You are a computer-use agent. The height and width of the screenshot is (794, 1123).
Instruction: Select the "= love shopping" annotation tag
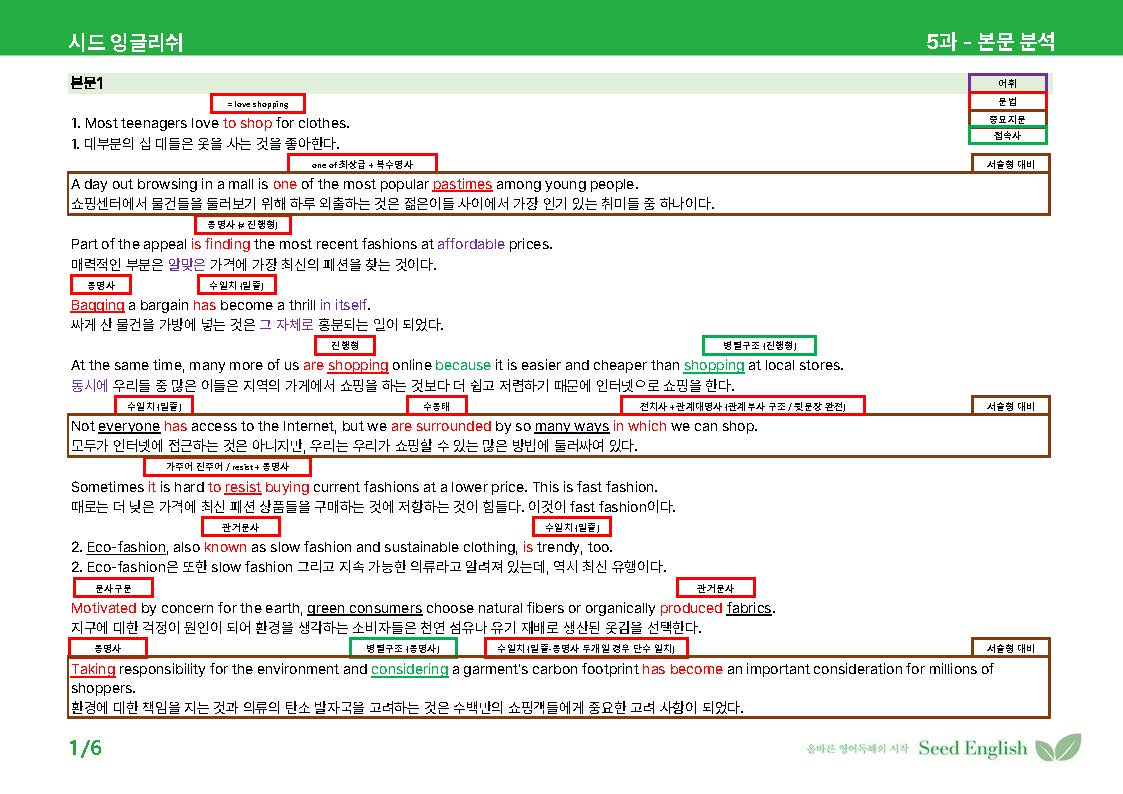257,102
